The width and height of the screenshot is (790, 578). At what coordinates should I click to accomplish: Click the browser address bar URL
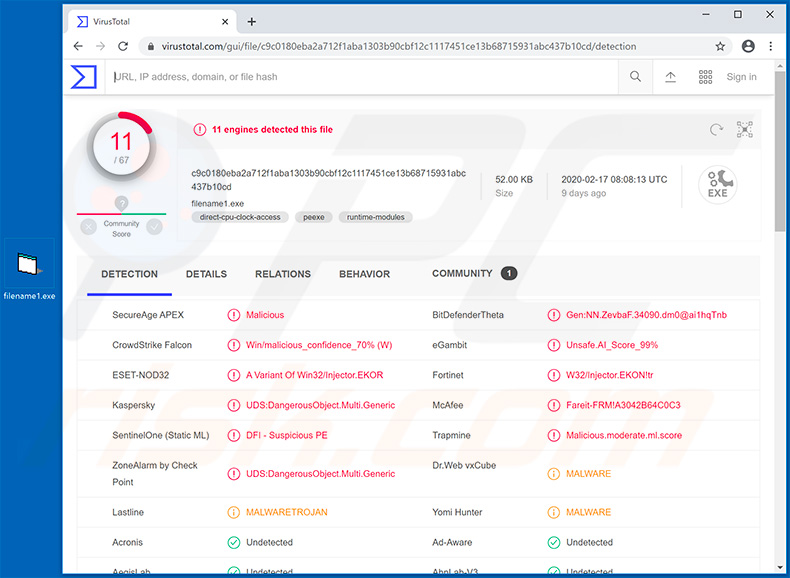399,46
